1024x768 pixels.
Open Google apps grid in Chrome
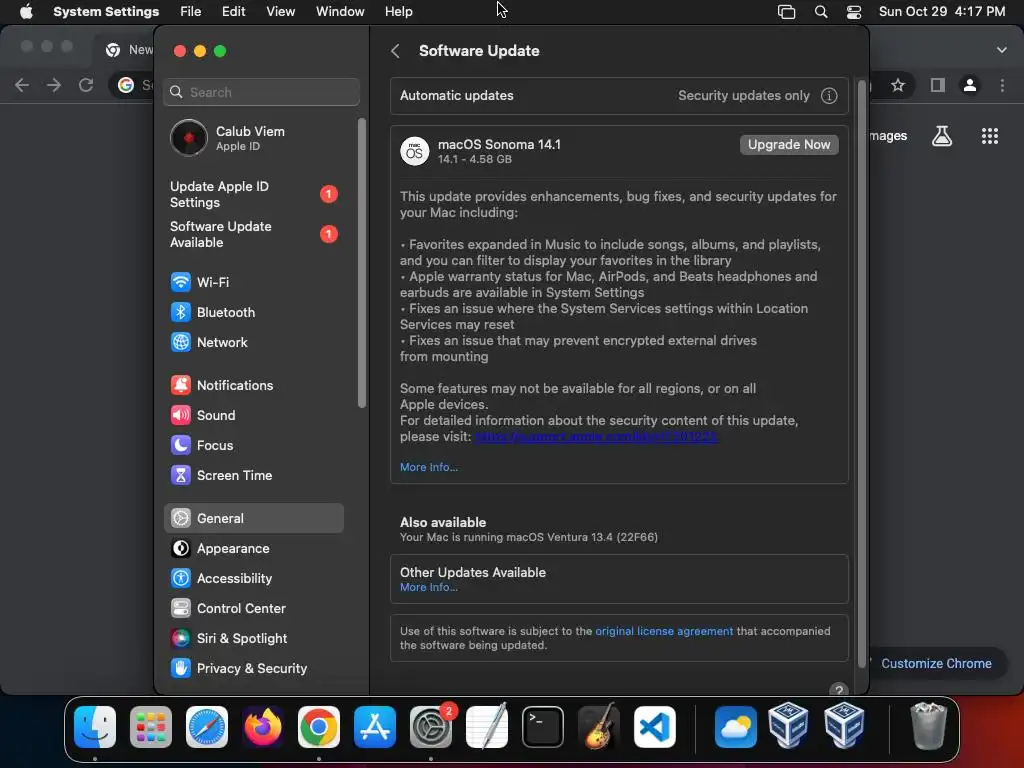989,136
